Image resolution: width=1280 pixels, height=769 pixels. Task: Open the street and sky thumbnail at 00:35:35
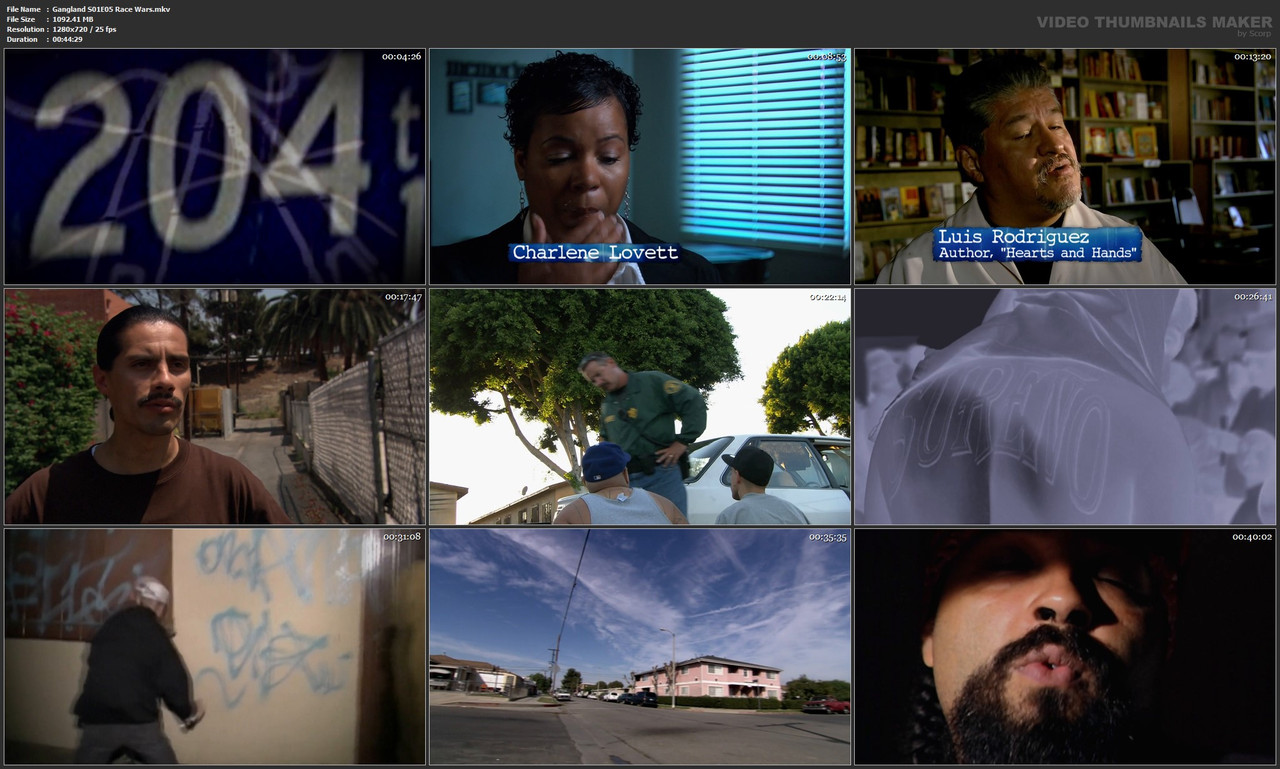(x=640, y=647)
